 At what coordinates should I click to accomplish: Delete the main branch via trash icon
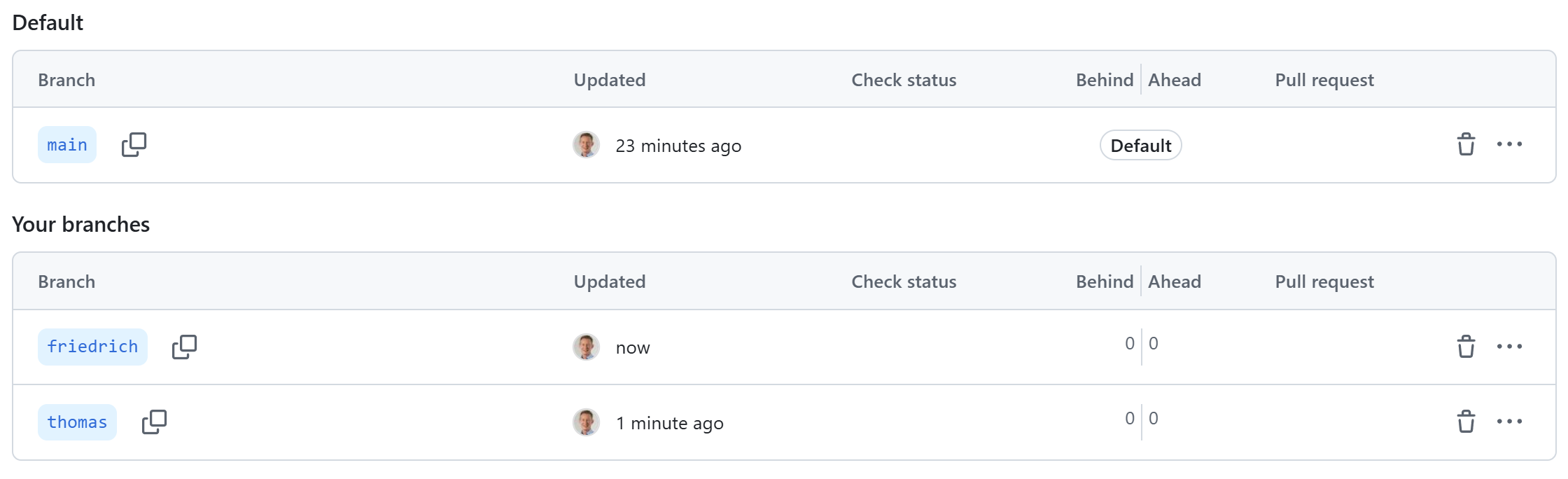point(1466,145)
